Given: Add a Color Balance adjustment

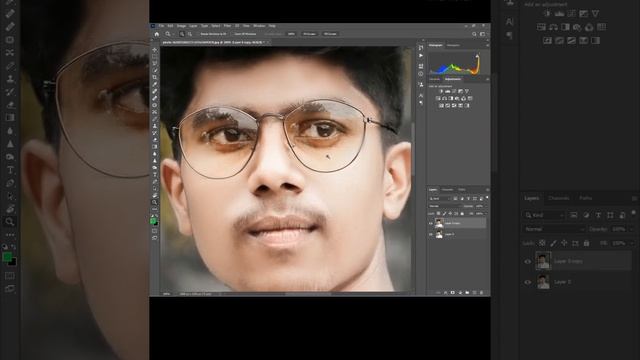Looking at the screenshot, I should coord(444,98).
